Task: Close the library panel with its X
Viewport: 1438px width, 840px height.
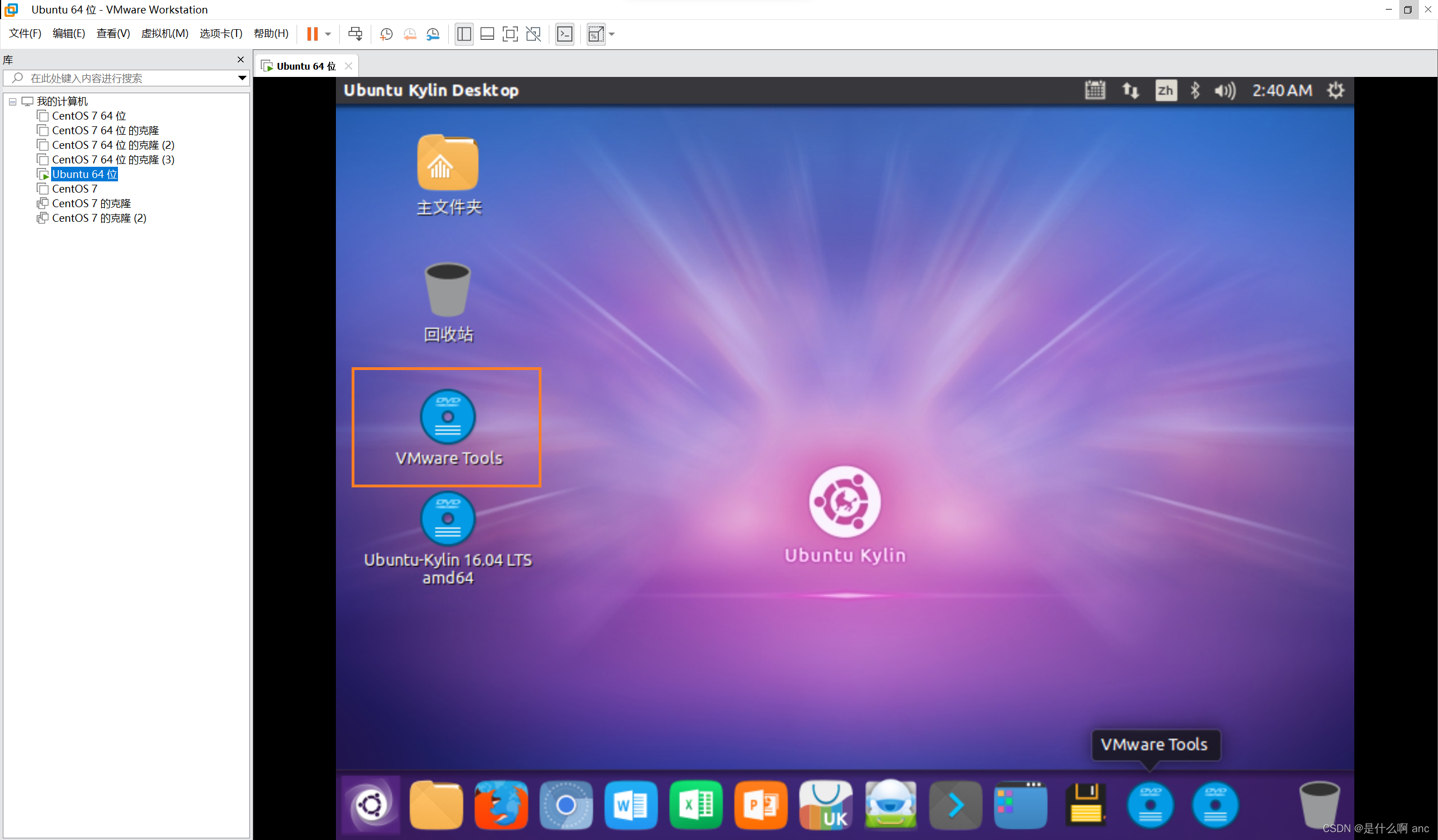Action: [x=240, y=60]
